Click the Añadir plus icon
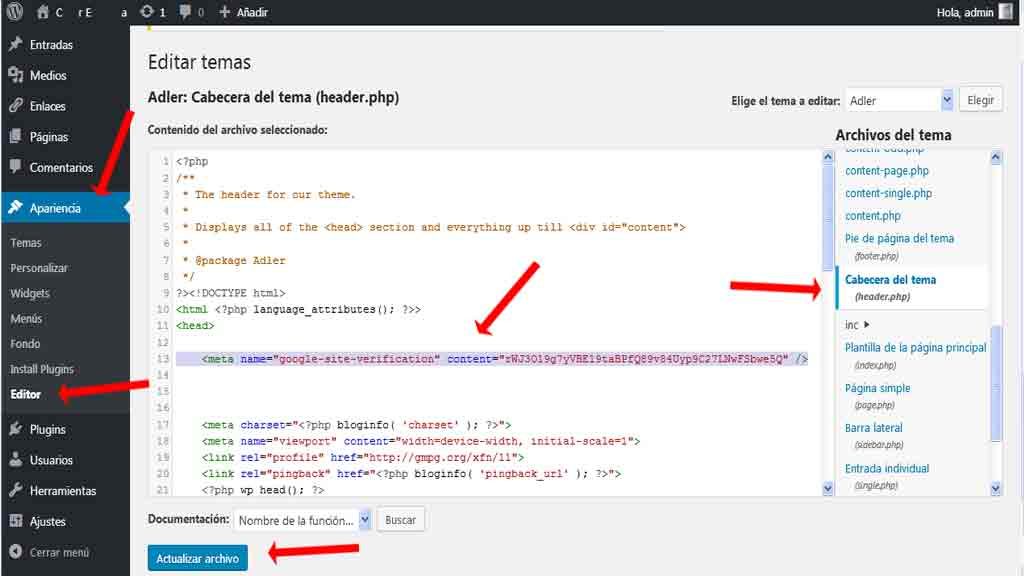Screen dimensions: 1024x576 pyautogui.click(x=224, y=12)
